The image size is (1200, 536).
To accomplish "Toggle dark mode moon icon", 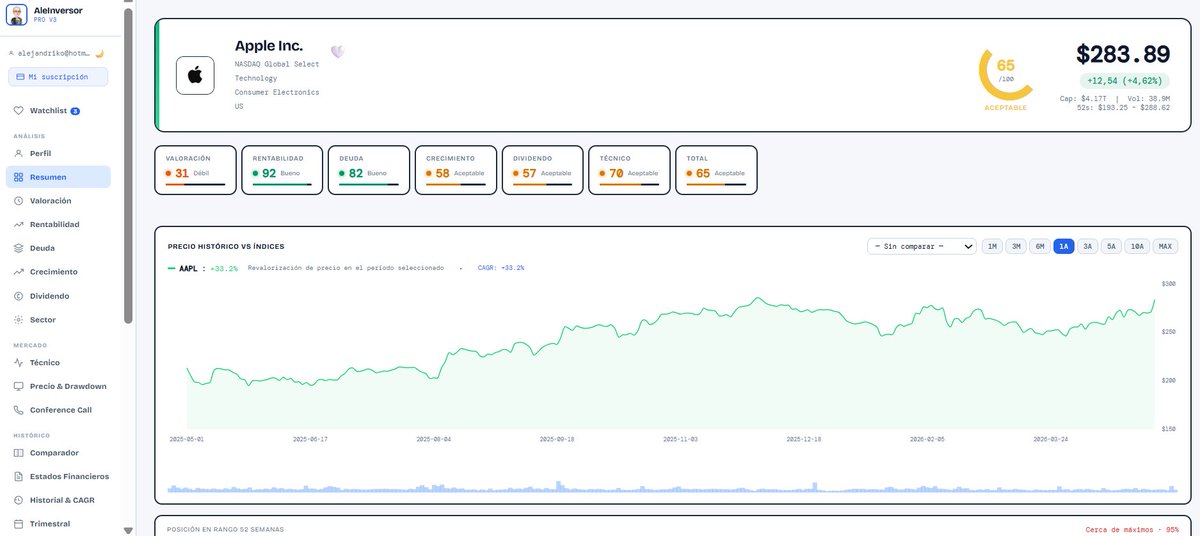I will [100, 53].
